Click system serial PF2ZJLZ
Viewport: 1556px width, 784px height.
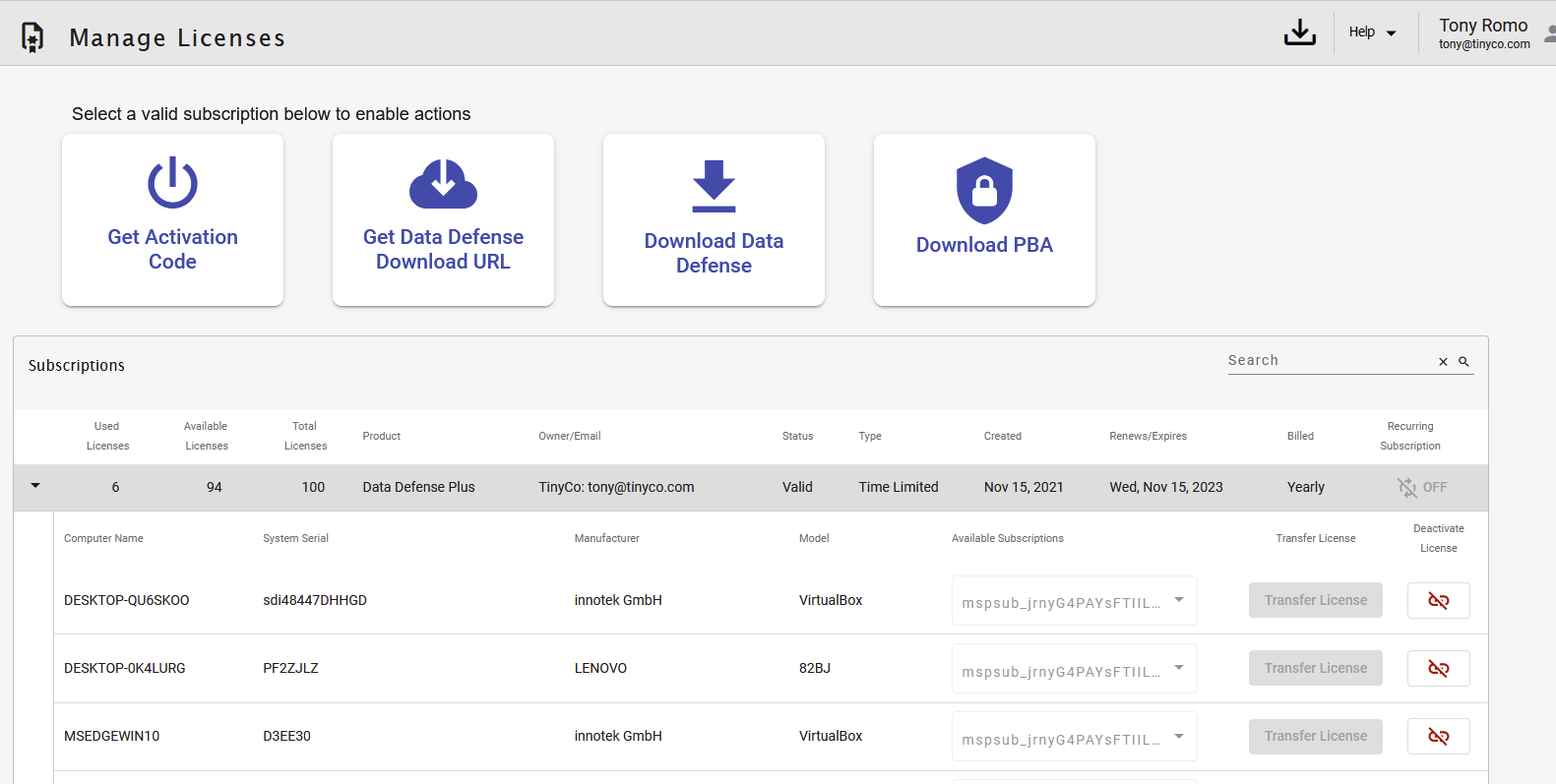(290, 668)
